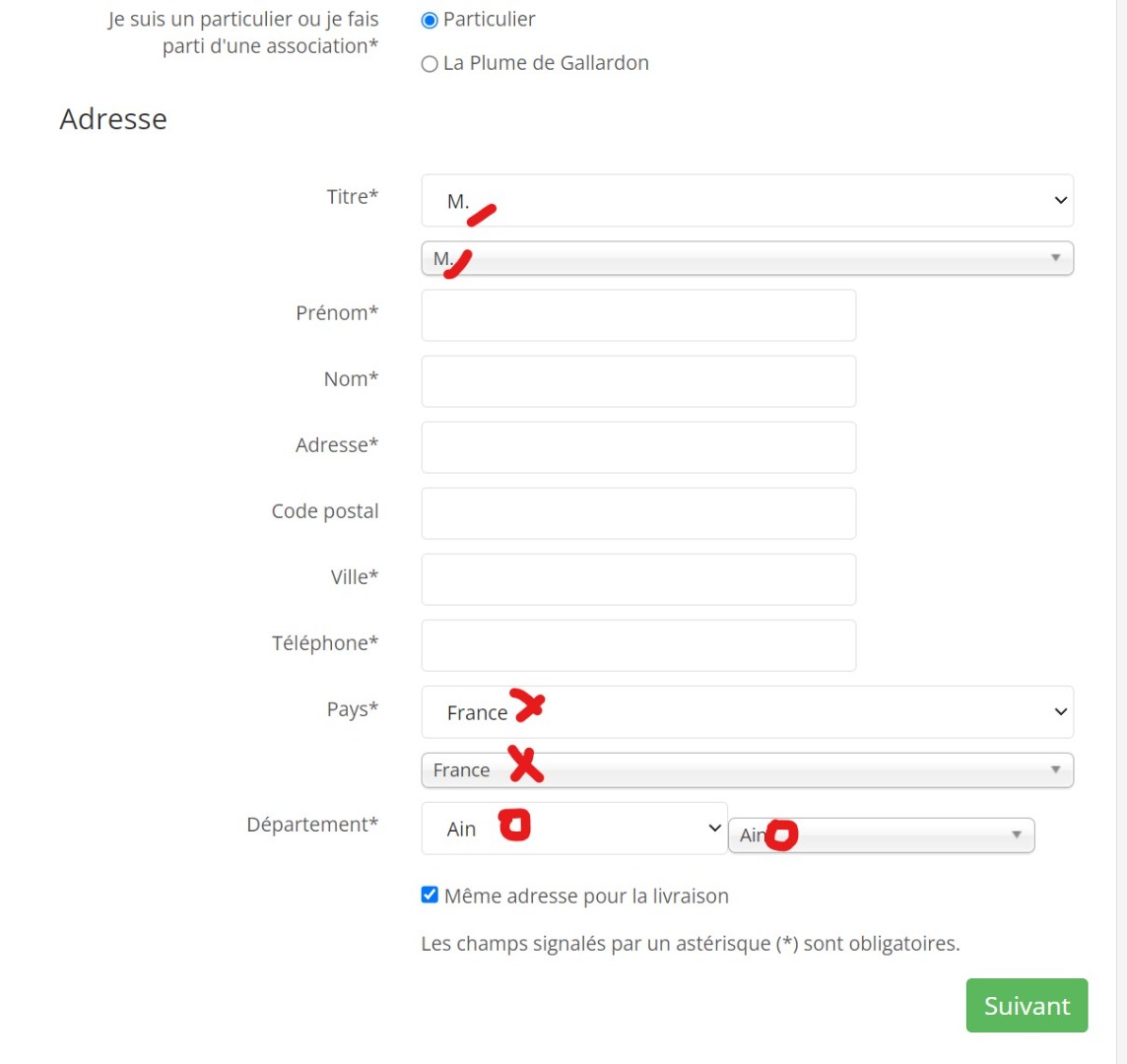Choose La Plume de Gallardon option
The width and height of the screenshot is (1127, 1064).
click(430, 64)
